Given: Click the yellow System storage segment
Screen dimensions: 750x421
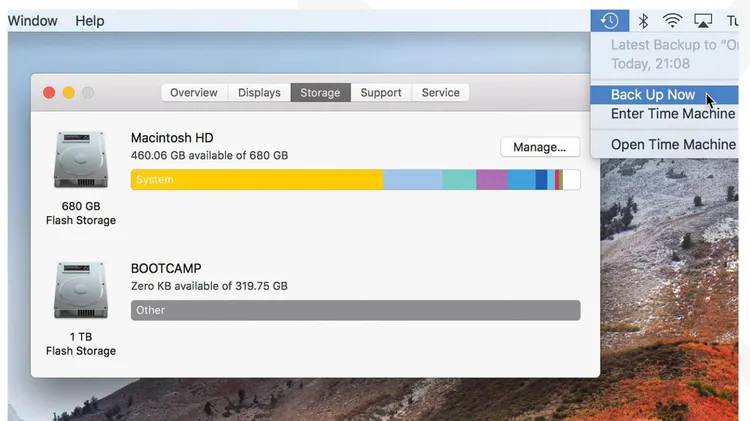Looking at the screenshot, I should 257,180.
